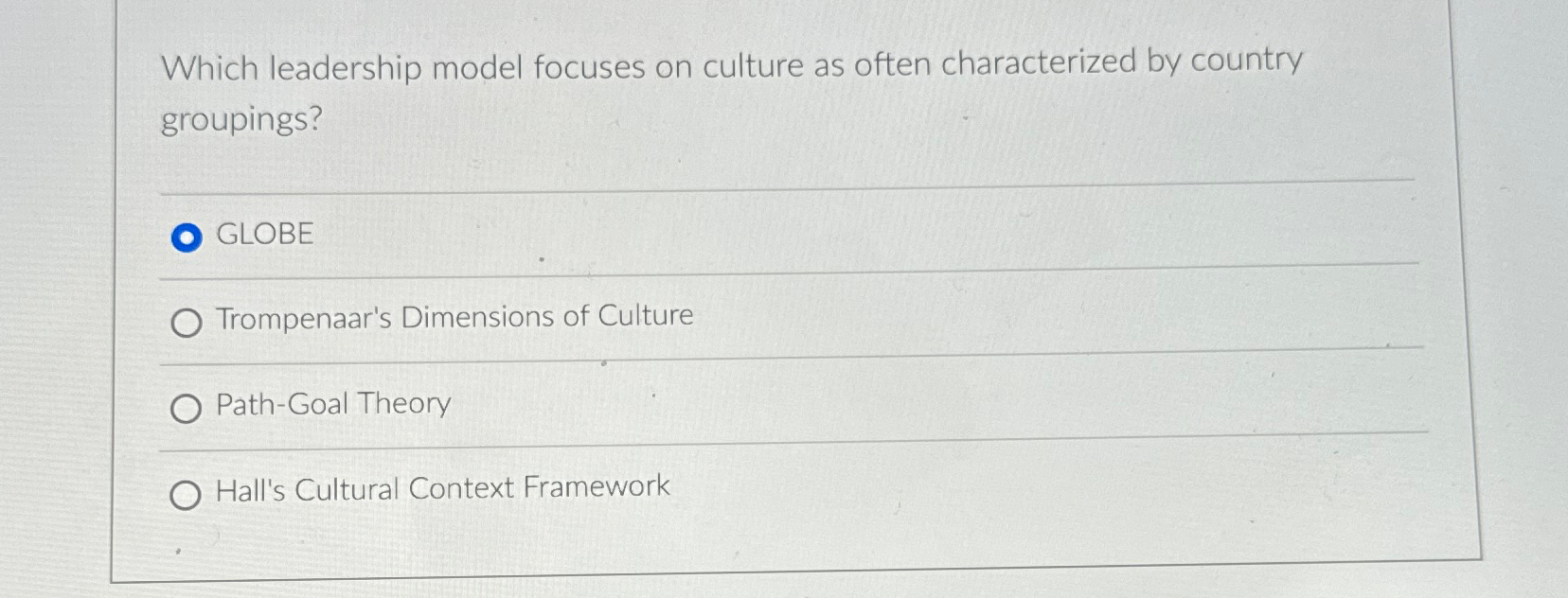Click Hall's Cultural Context Framework label text
1568x598 pixels.
coord(443,488)
